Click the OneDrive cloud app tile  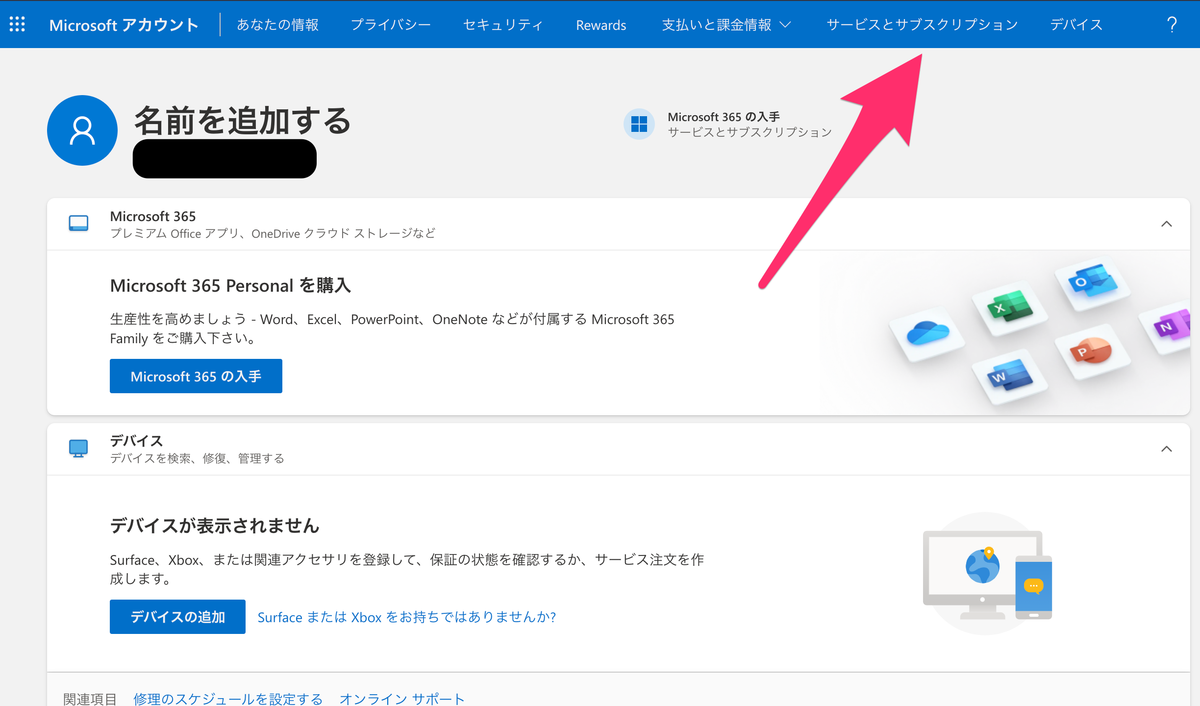926,333
